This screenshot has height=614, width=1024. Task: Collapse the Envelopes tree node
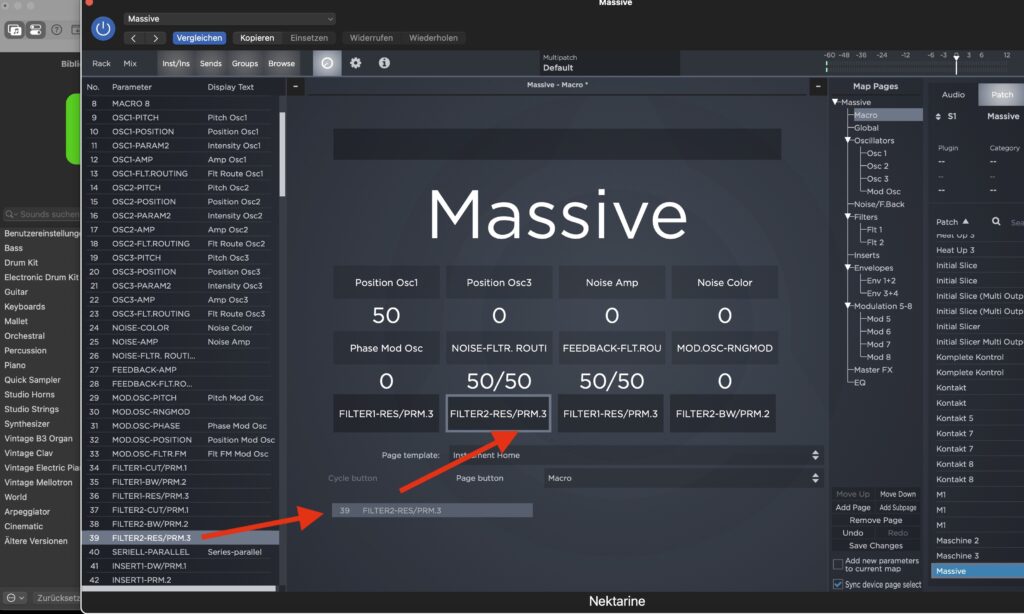(848, 268)
